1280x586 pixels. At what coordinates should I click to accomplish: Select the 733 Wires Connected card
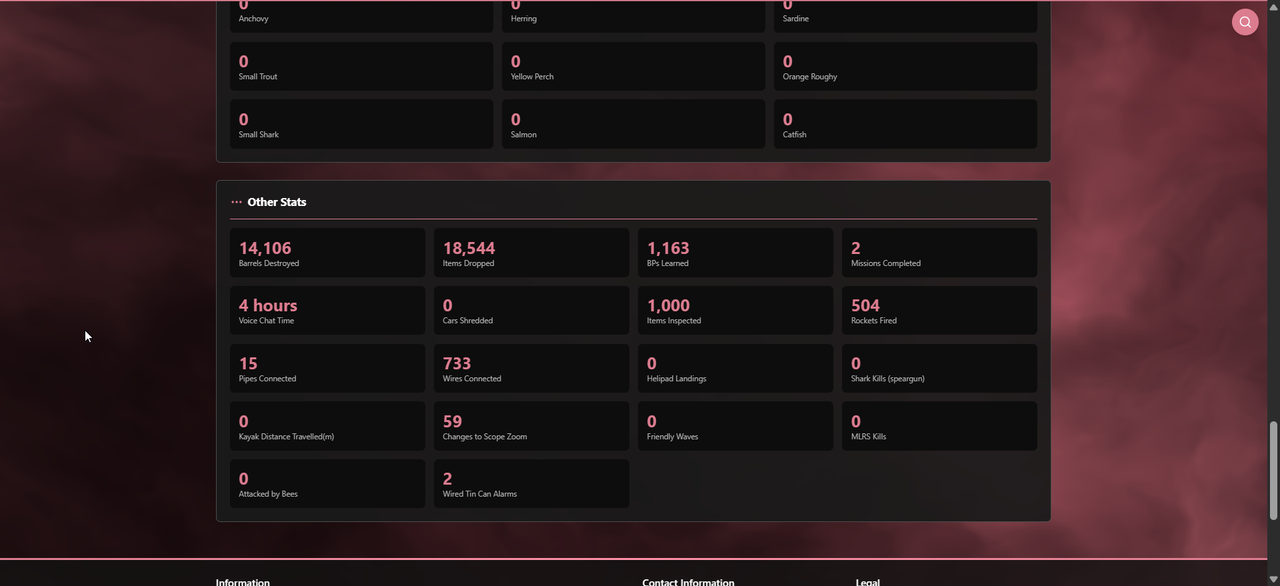pos(531,368)
